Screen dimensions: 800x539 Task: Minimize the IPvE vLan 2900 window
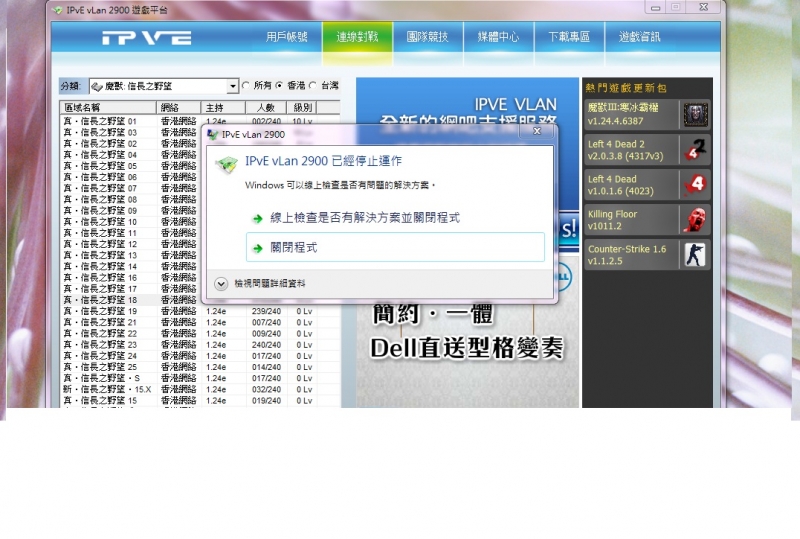click(x=656, y=8)
